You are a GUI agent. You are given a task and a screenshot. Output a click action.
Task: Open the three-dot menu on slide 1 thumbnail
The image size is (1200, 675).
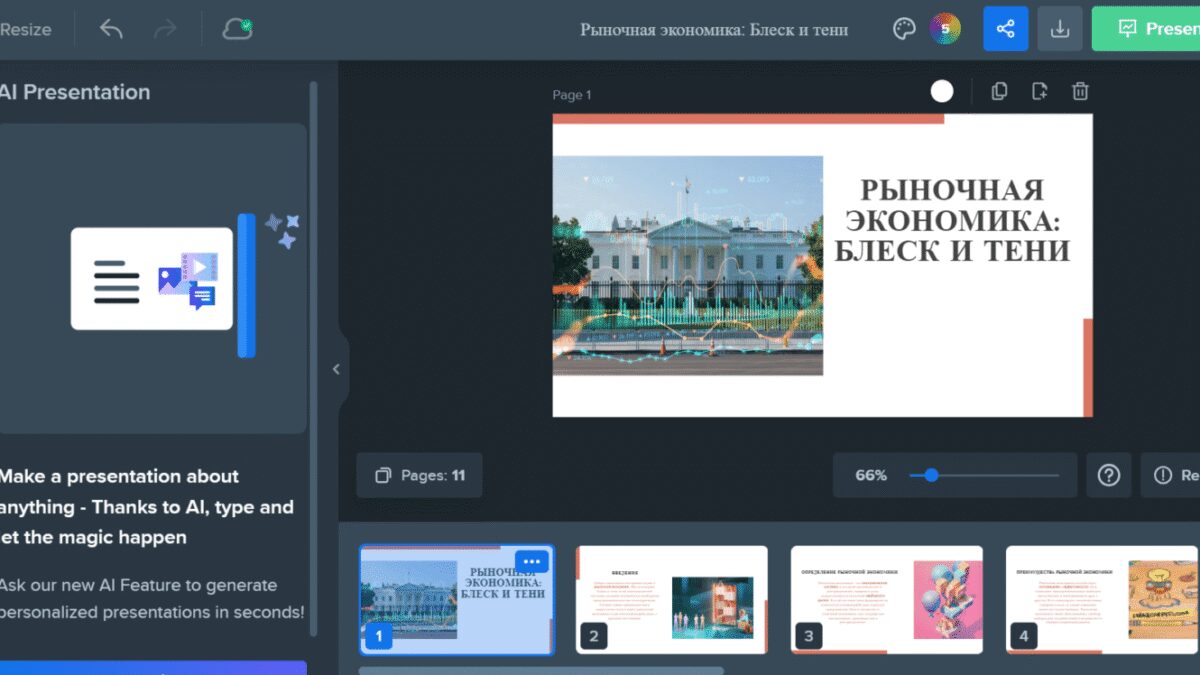(x=532, y=562)
